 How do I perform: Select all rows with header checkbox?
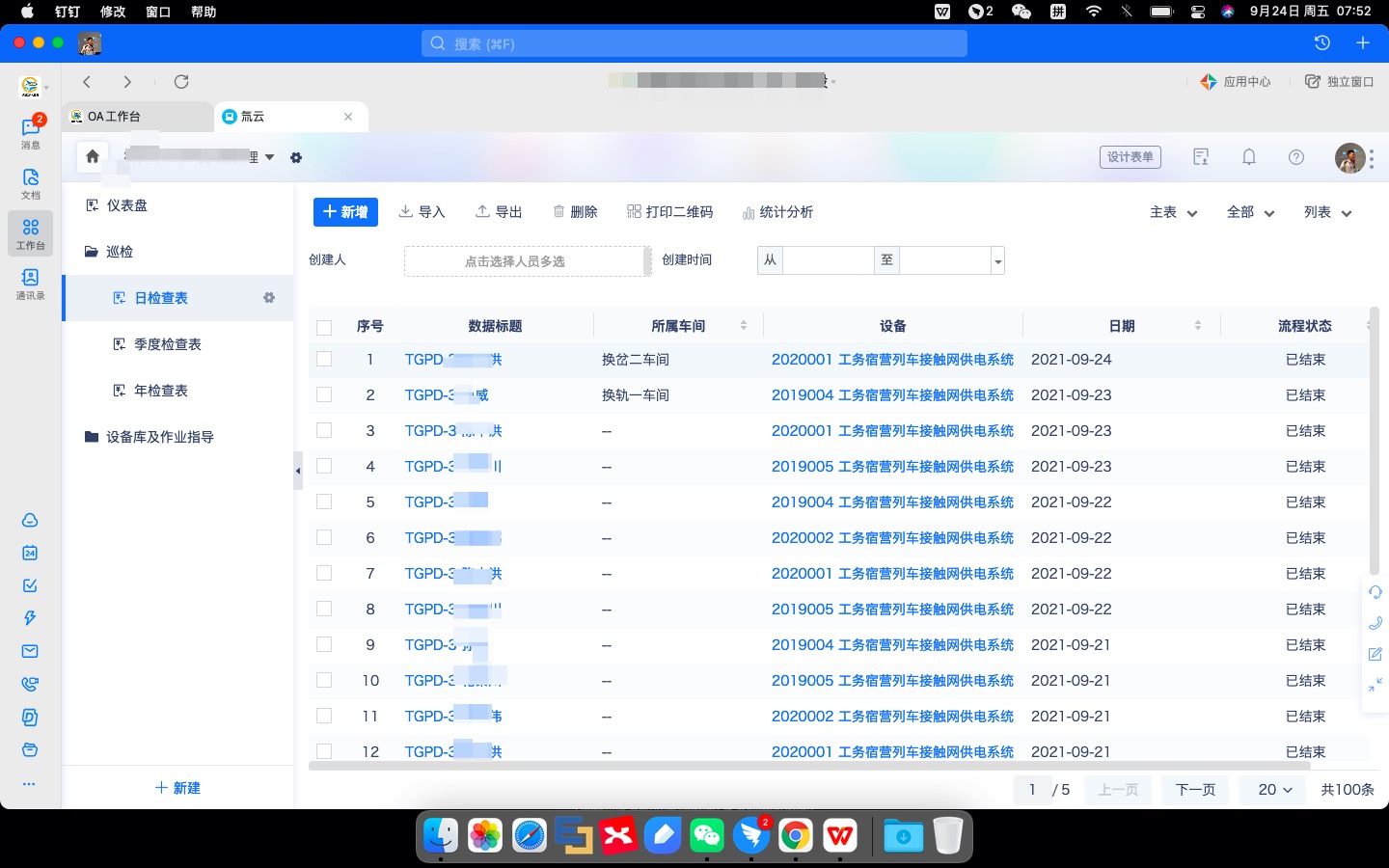coord(324,327)
